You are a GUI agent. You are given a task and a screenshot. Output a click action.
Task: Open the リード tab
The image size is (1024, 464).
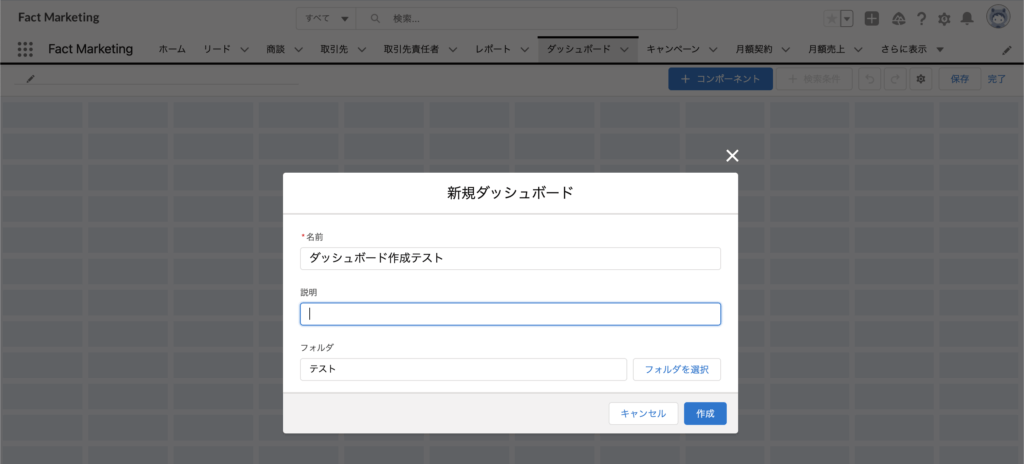point(217,49)
